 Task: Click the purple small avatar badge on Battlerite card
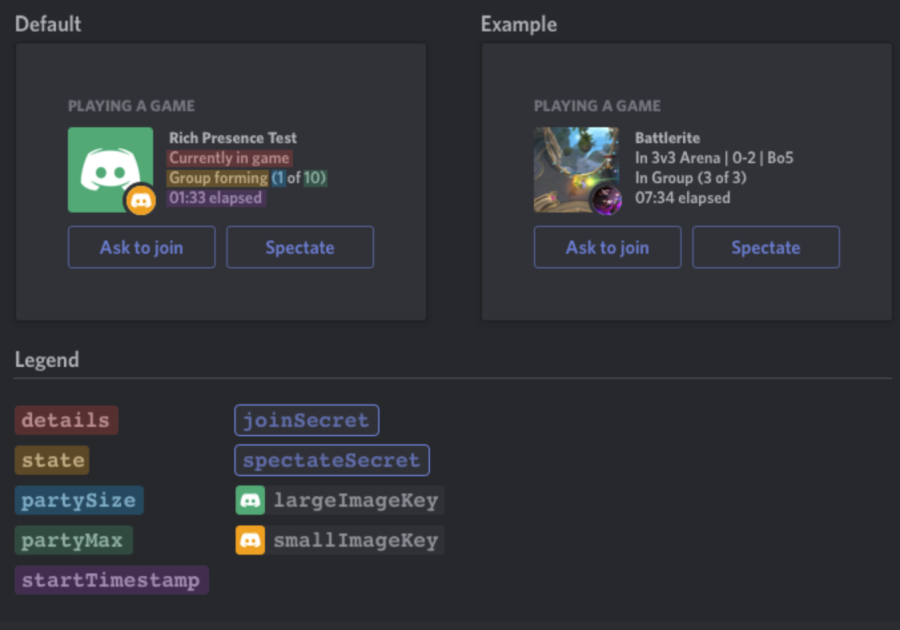[607, 200]
